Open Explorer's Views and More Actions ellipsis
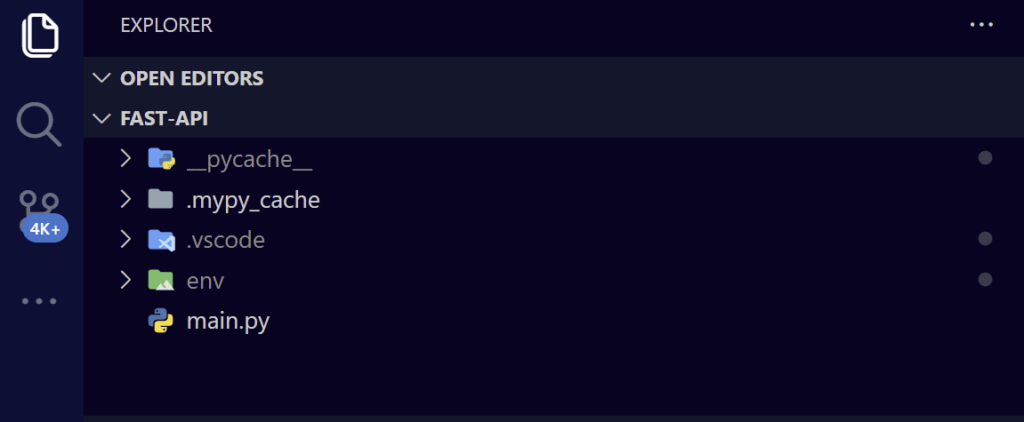The height and width of the screenshot is (422, 1024). coord(981,25)
